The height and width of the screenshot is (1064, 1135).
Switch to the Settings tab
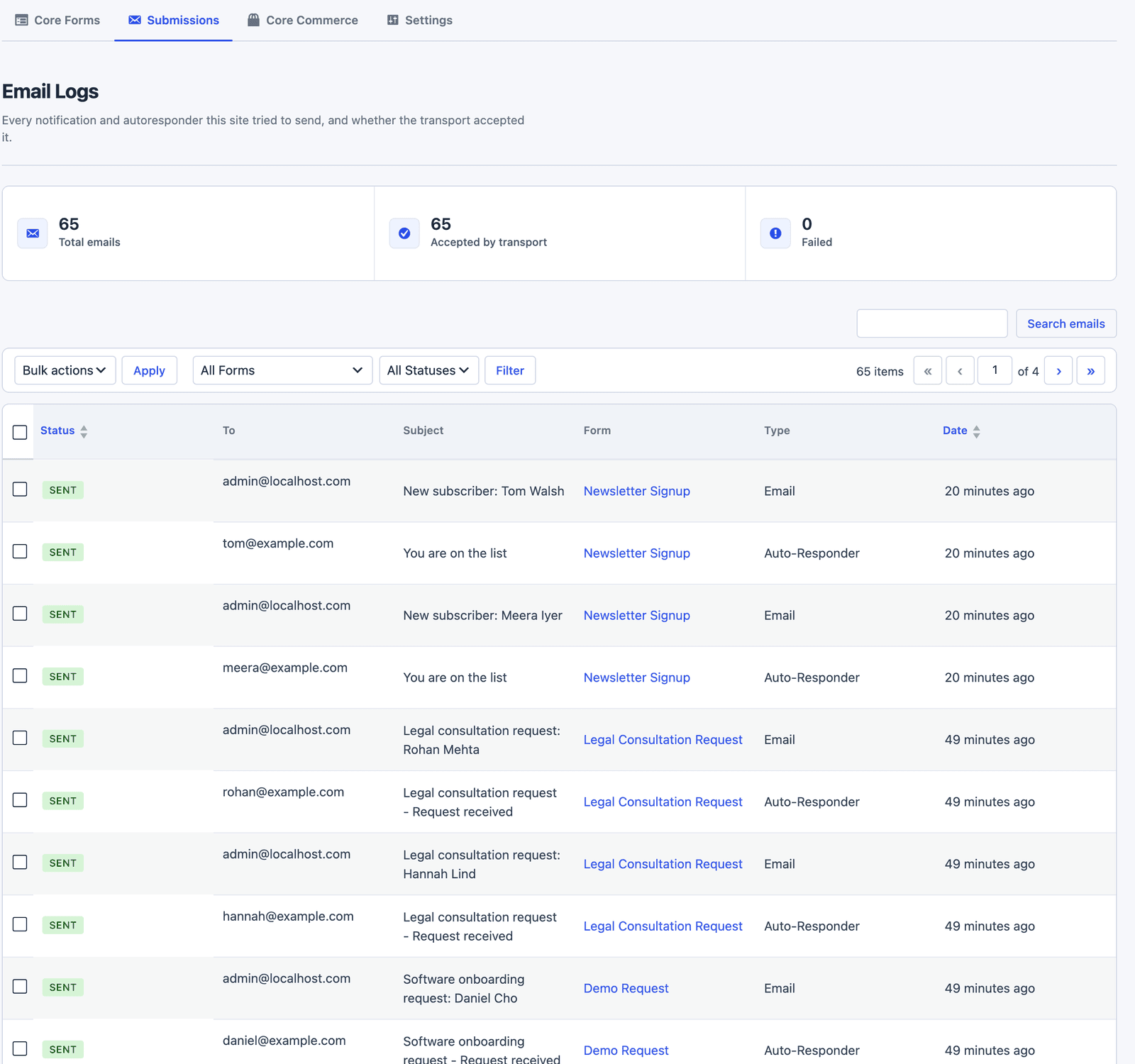[420, 20]
